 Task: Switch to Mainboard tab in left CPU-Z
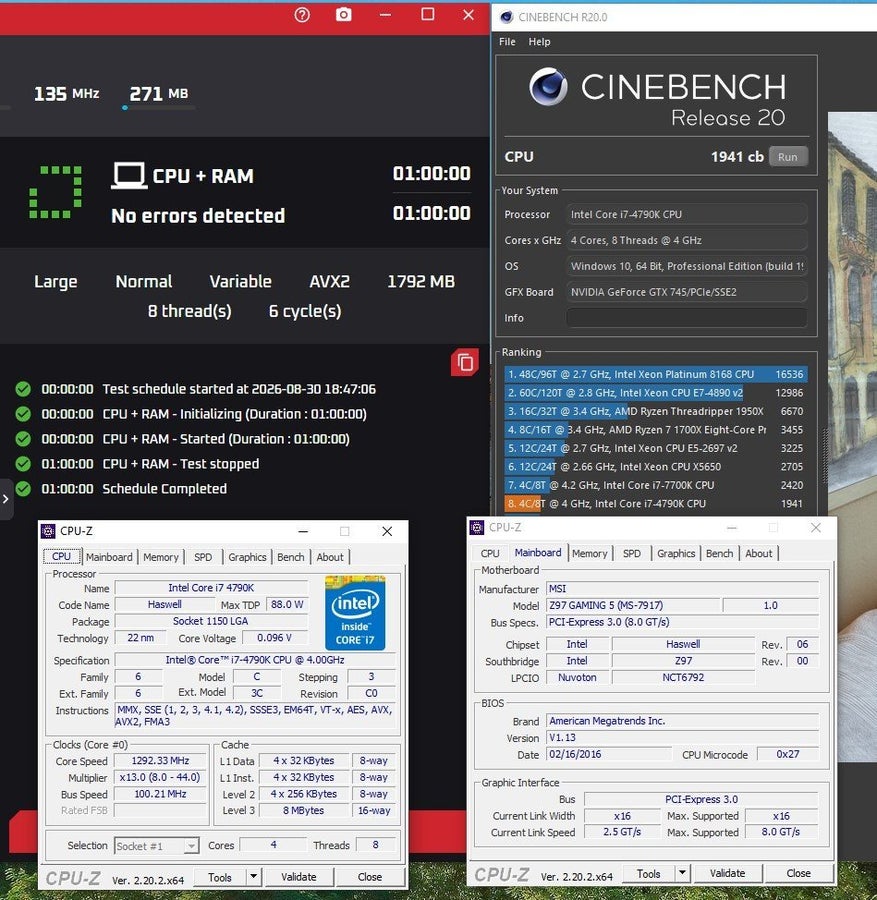[x=109, y=557]
